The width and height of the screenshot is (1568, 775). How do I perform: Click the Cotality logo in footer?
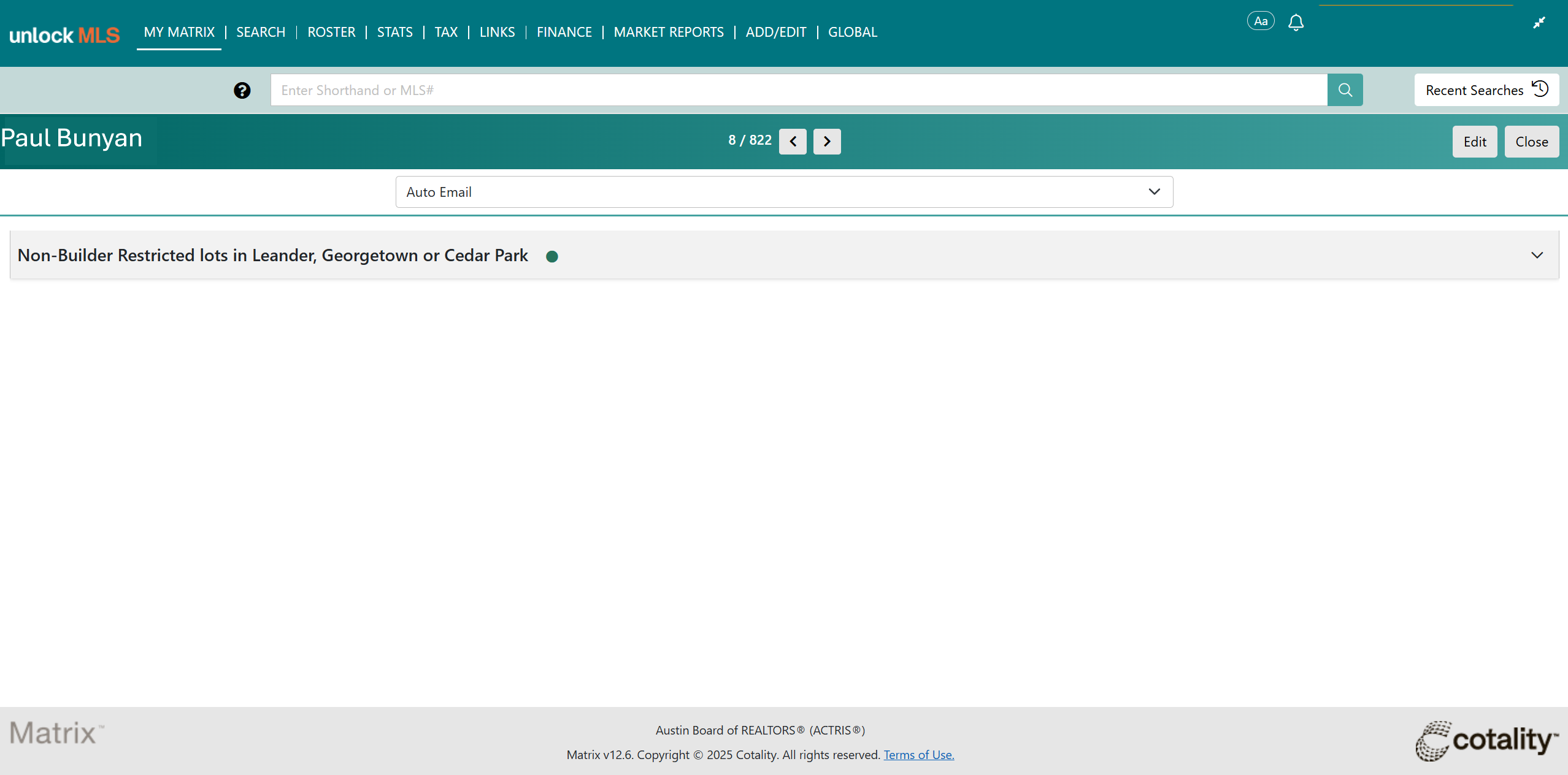click(x=1486, y=740)
